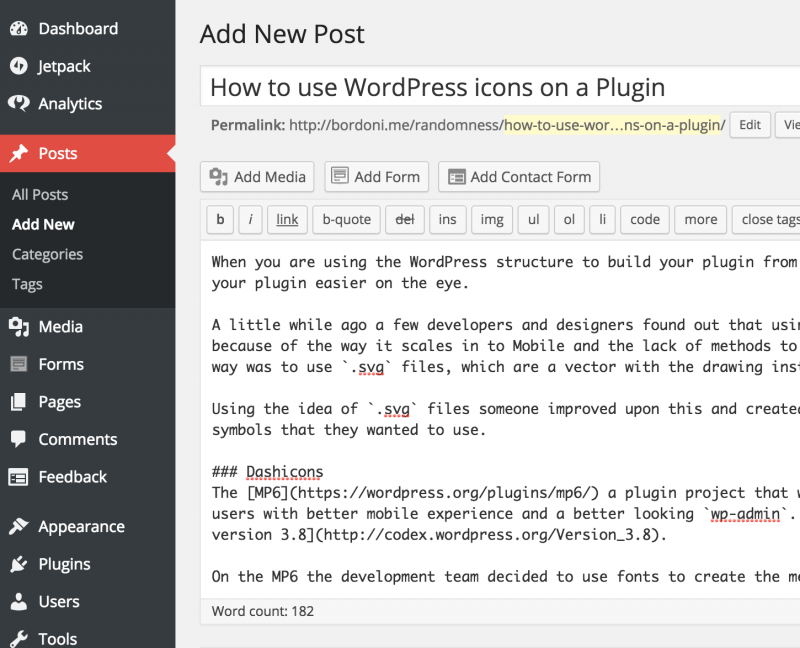Open All Posts submenu item

coord(40,194)
